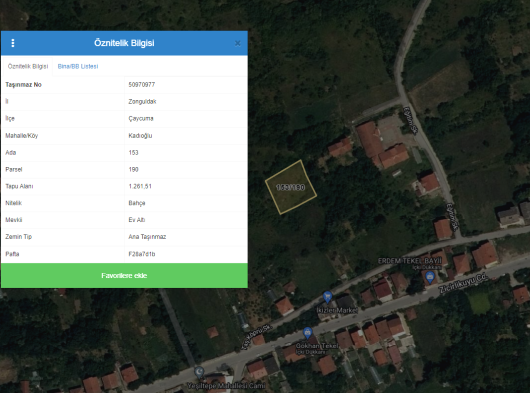Screen dimensions: 530x393
Task: Click the Zichlikuyu Cd. street label
Action: coord(463,283)
